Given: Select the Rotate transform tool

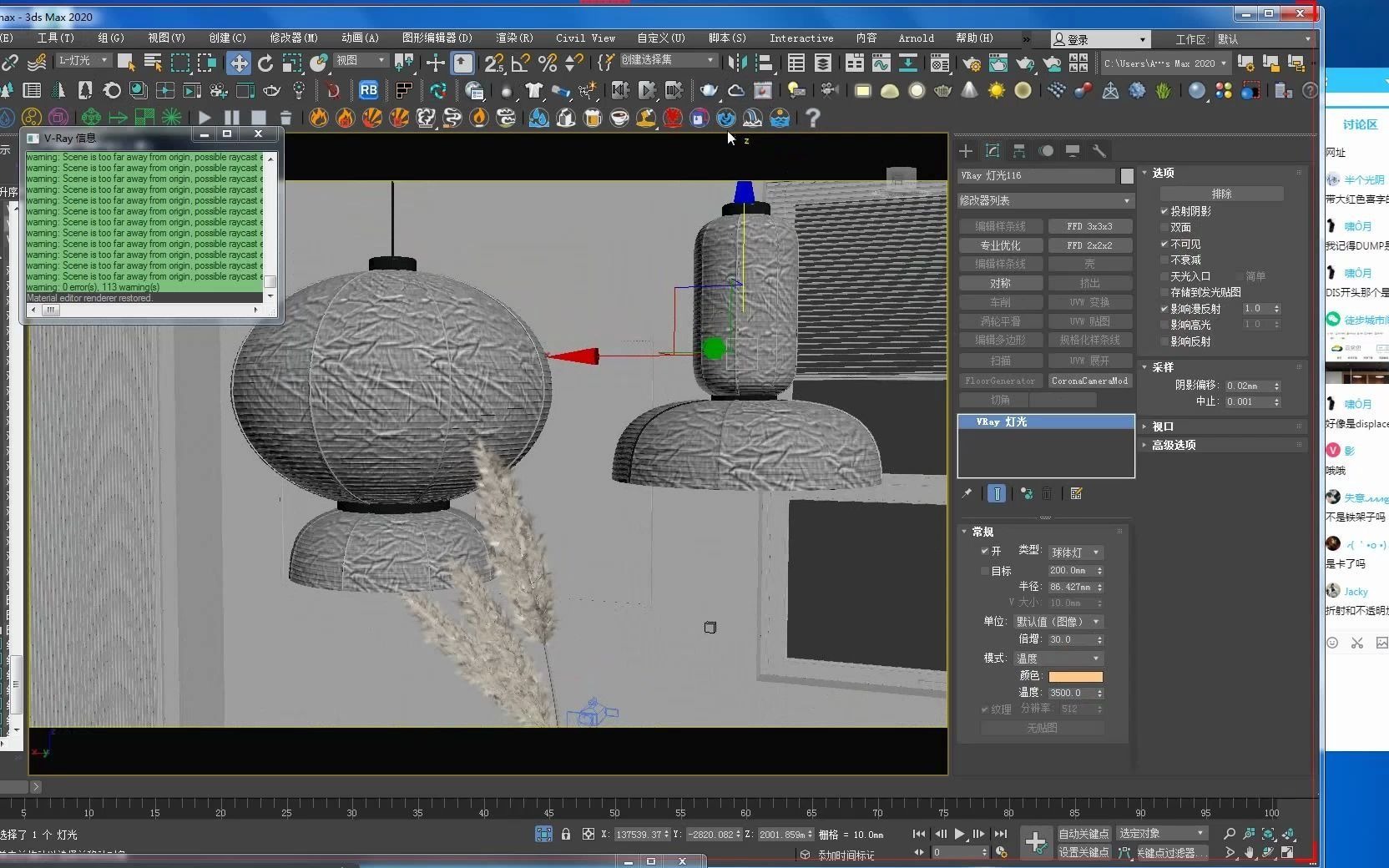Looking at the screenshot, I should (x=265, y=63).
